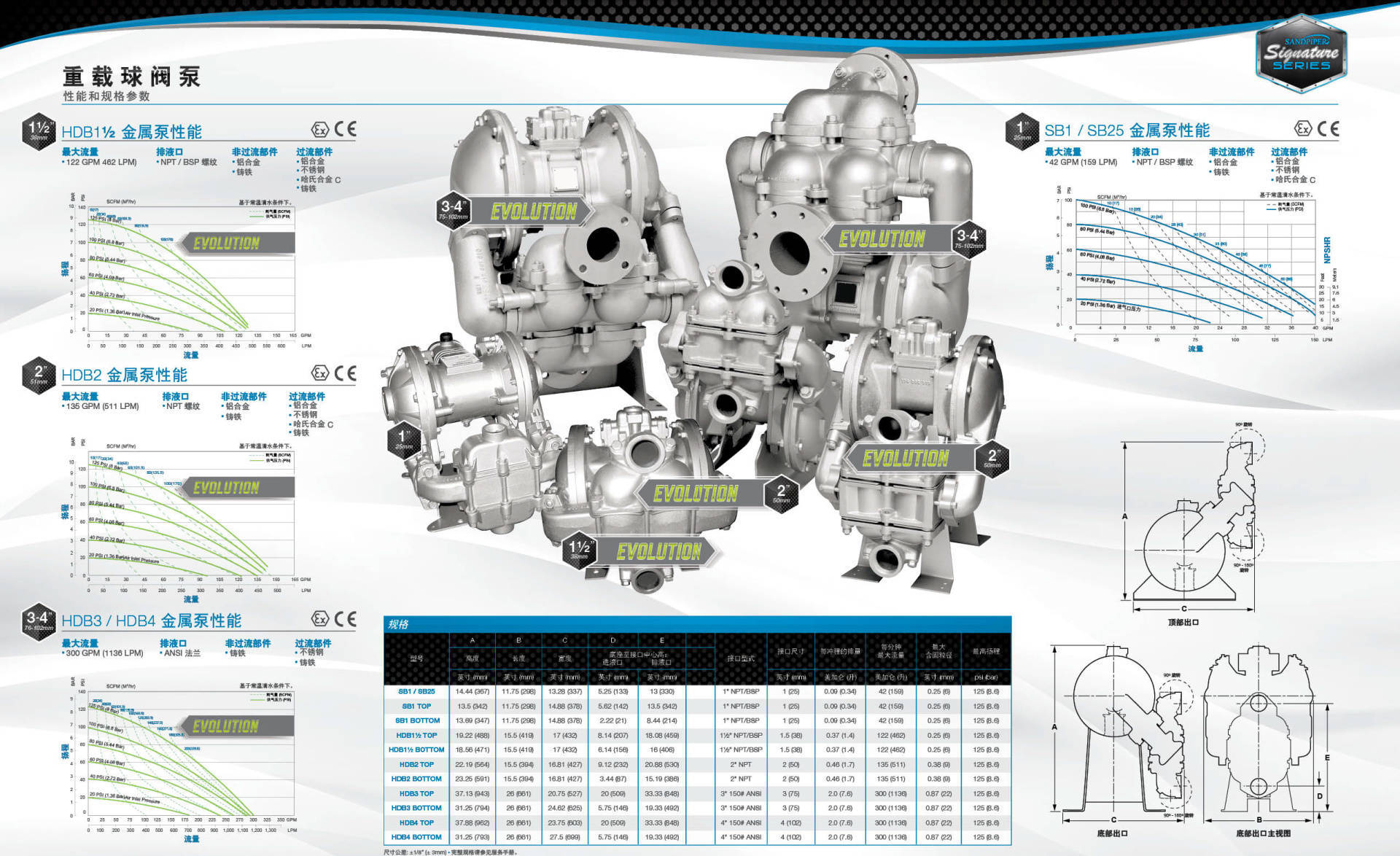Viewport: 1400px width, 856px height.
Task: Click the HDB2 TOP row label in the spec table
Action: pos(416,764)
